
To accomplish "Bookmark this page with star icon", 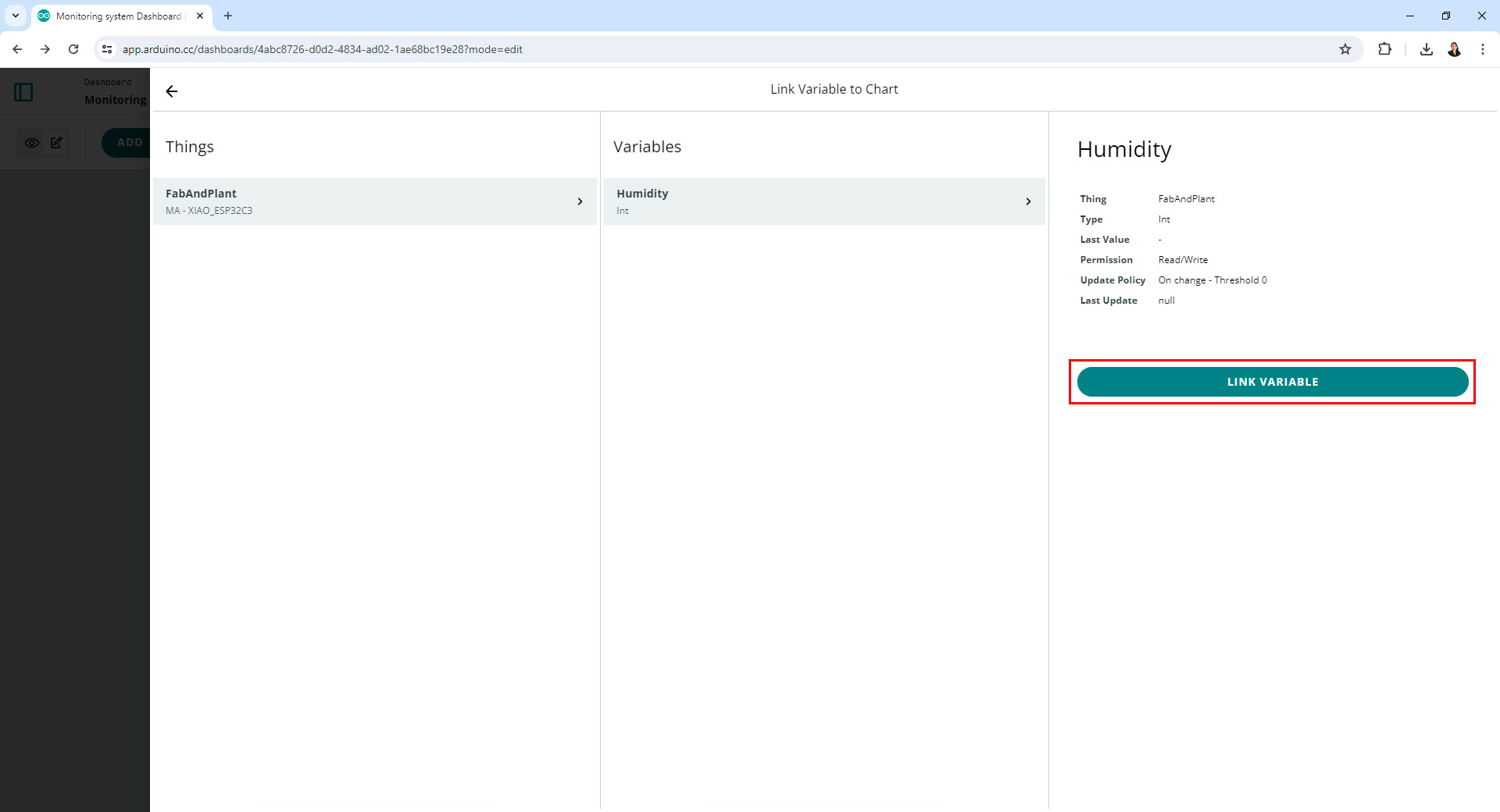I will (1345, 49).
